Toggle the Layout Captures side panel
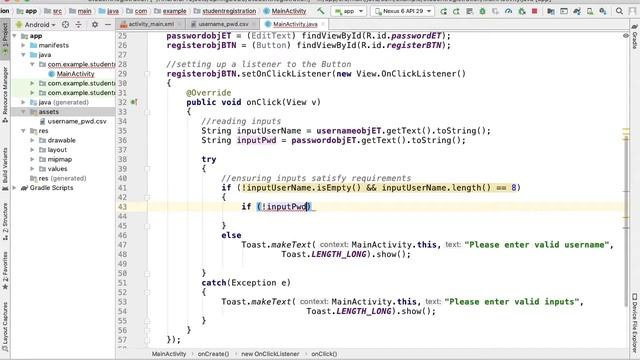This screenshot has height=360, width=640. (5, 327)
